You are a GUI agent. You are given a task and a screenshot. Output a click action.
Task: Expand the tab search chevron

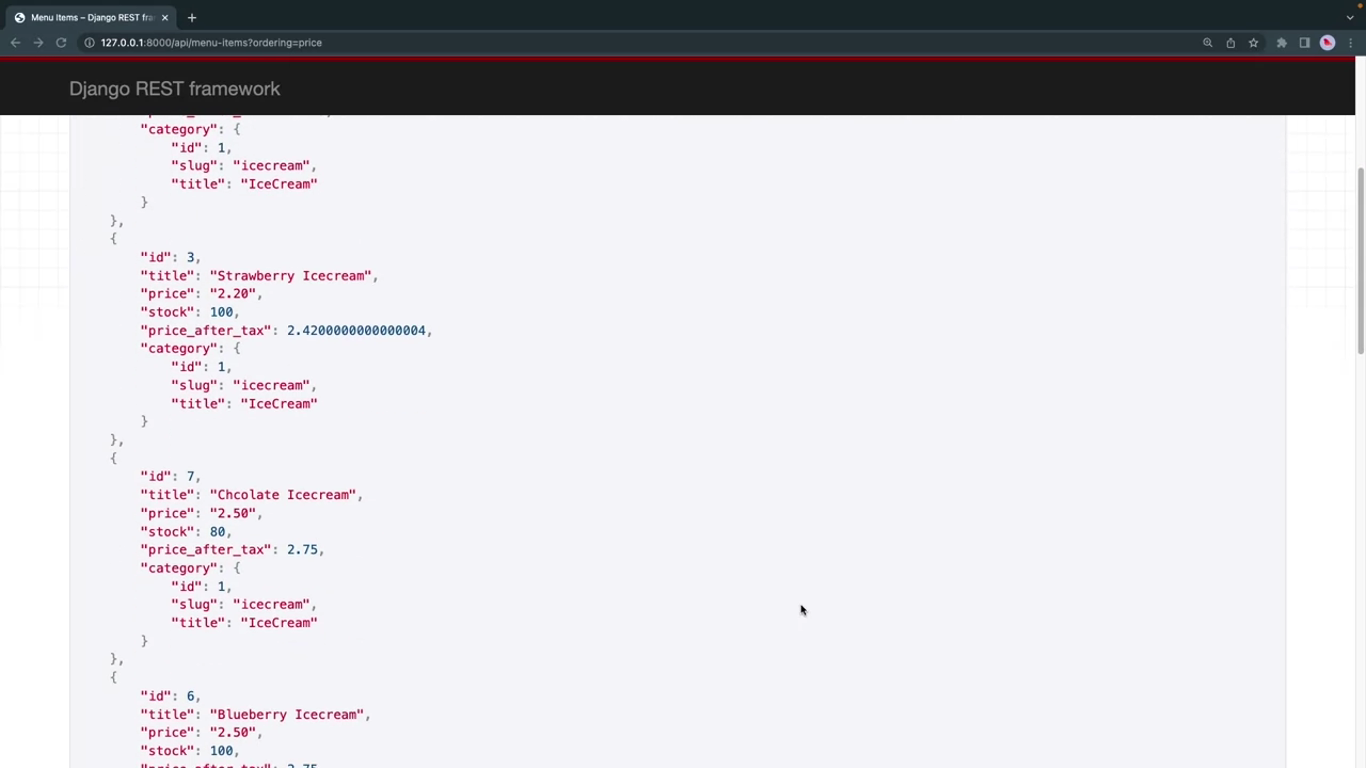pos(1350,17)
